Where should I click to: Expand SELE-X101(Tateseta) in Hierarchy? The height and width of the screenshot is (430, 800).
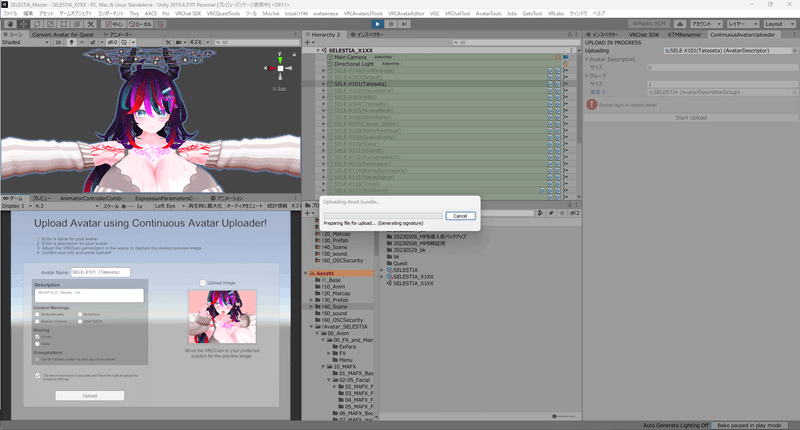(x=323, y=84)
